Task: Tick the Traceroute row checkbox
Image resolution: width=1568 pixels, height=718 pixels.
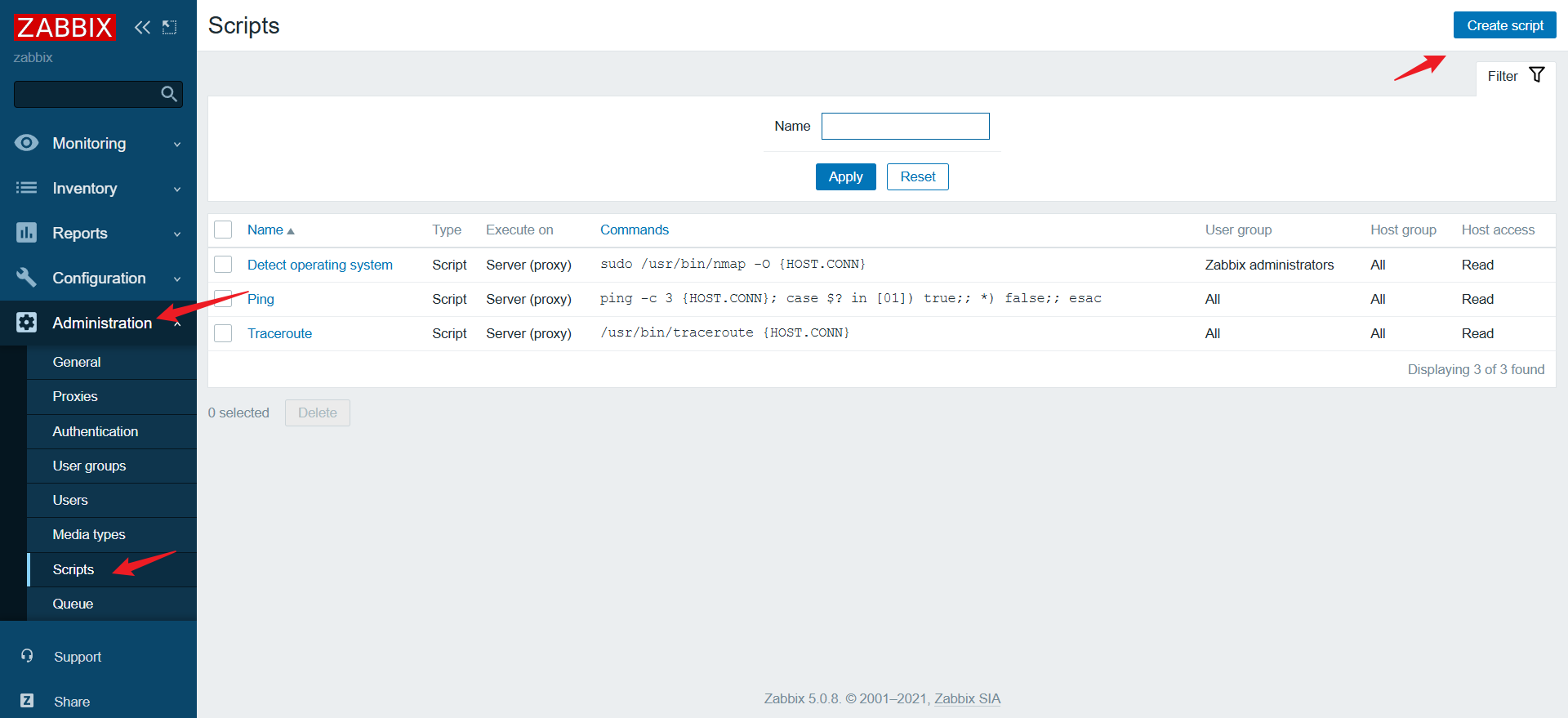Action: pos(223,333)
